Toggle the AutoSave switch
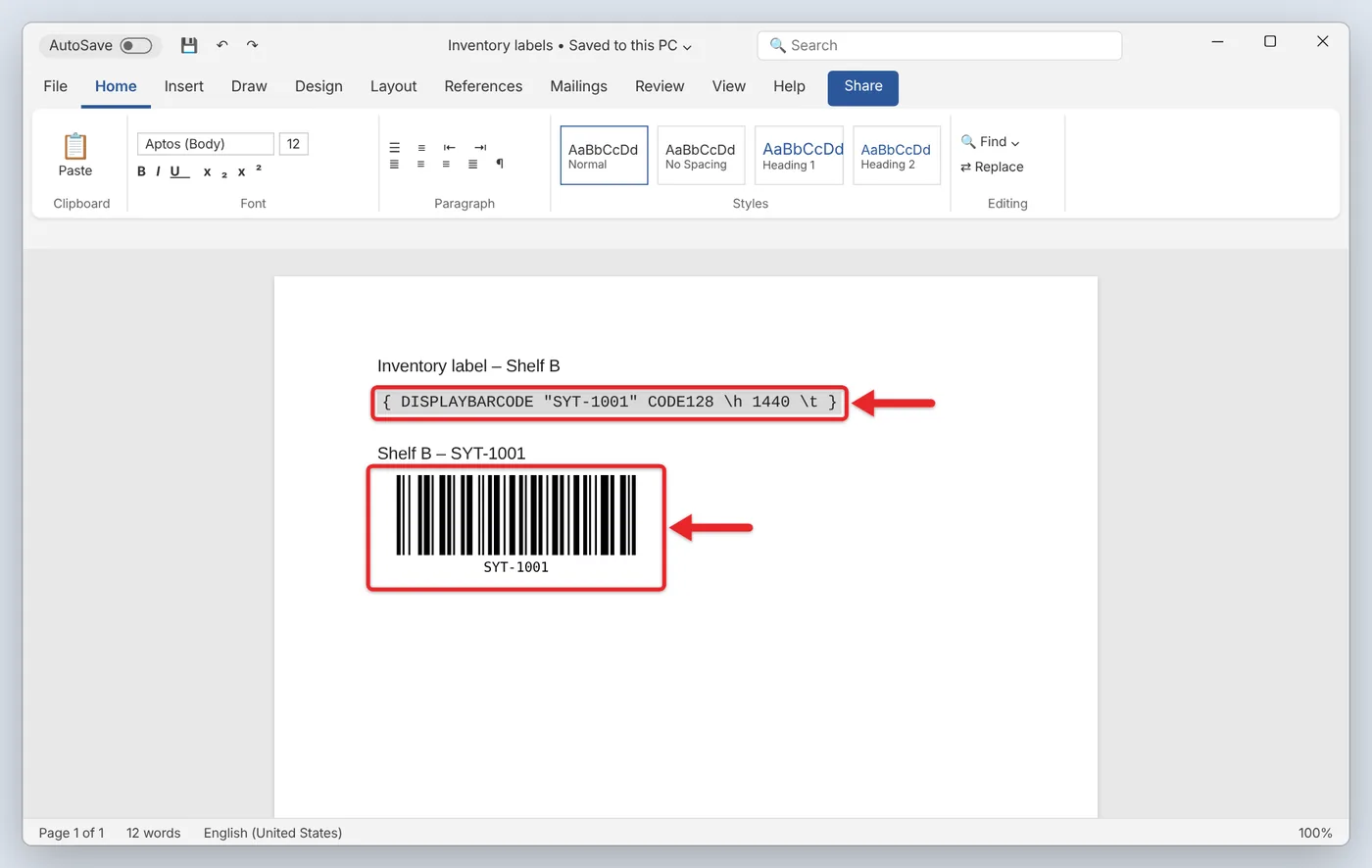1372x868 pixels. point(136,45)
